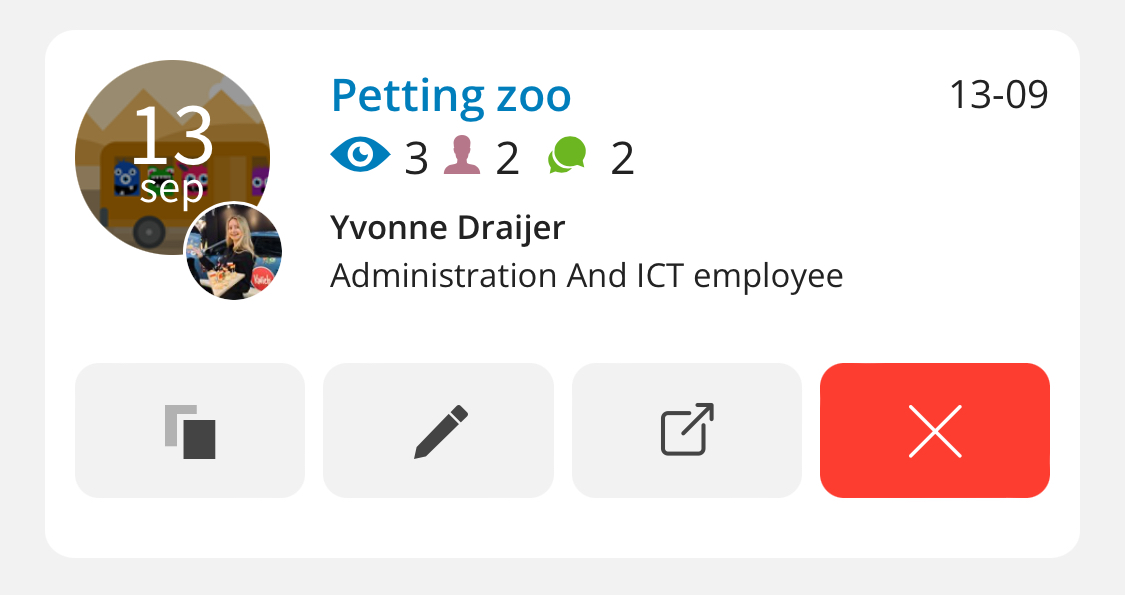Click the large 13 day number

coord(172,136)
